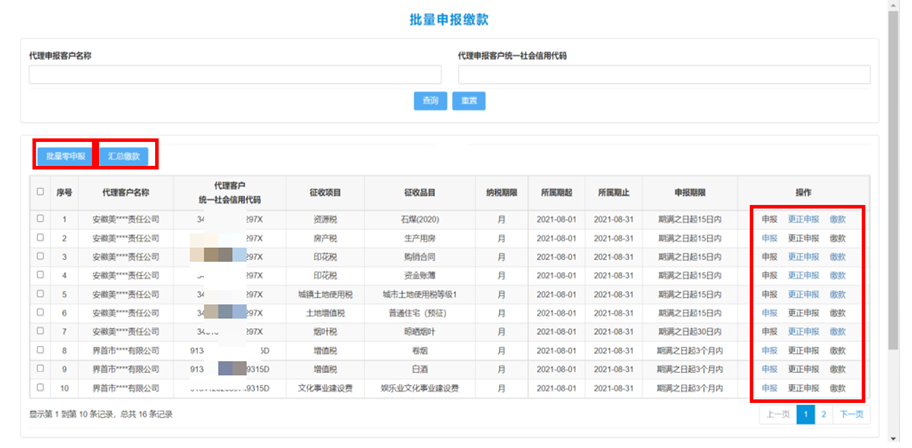Click the 重置 reset button
This screenshot has width=912, height=448.
469,101
